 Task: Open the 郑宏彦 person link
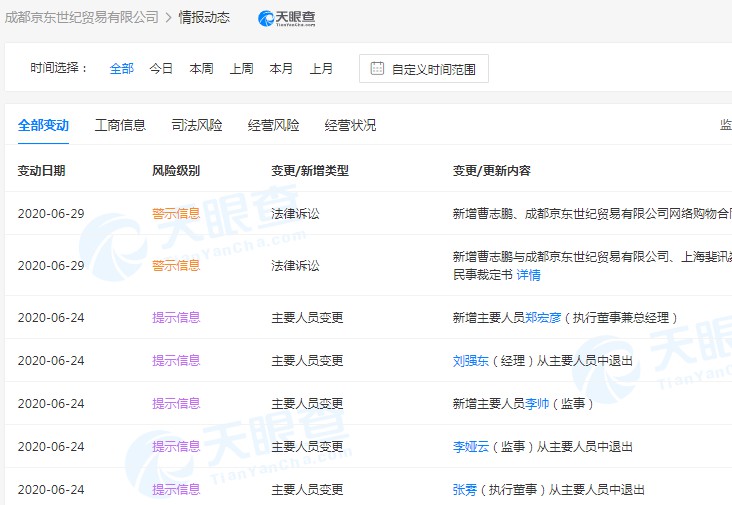click(542, 318)
